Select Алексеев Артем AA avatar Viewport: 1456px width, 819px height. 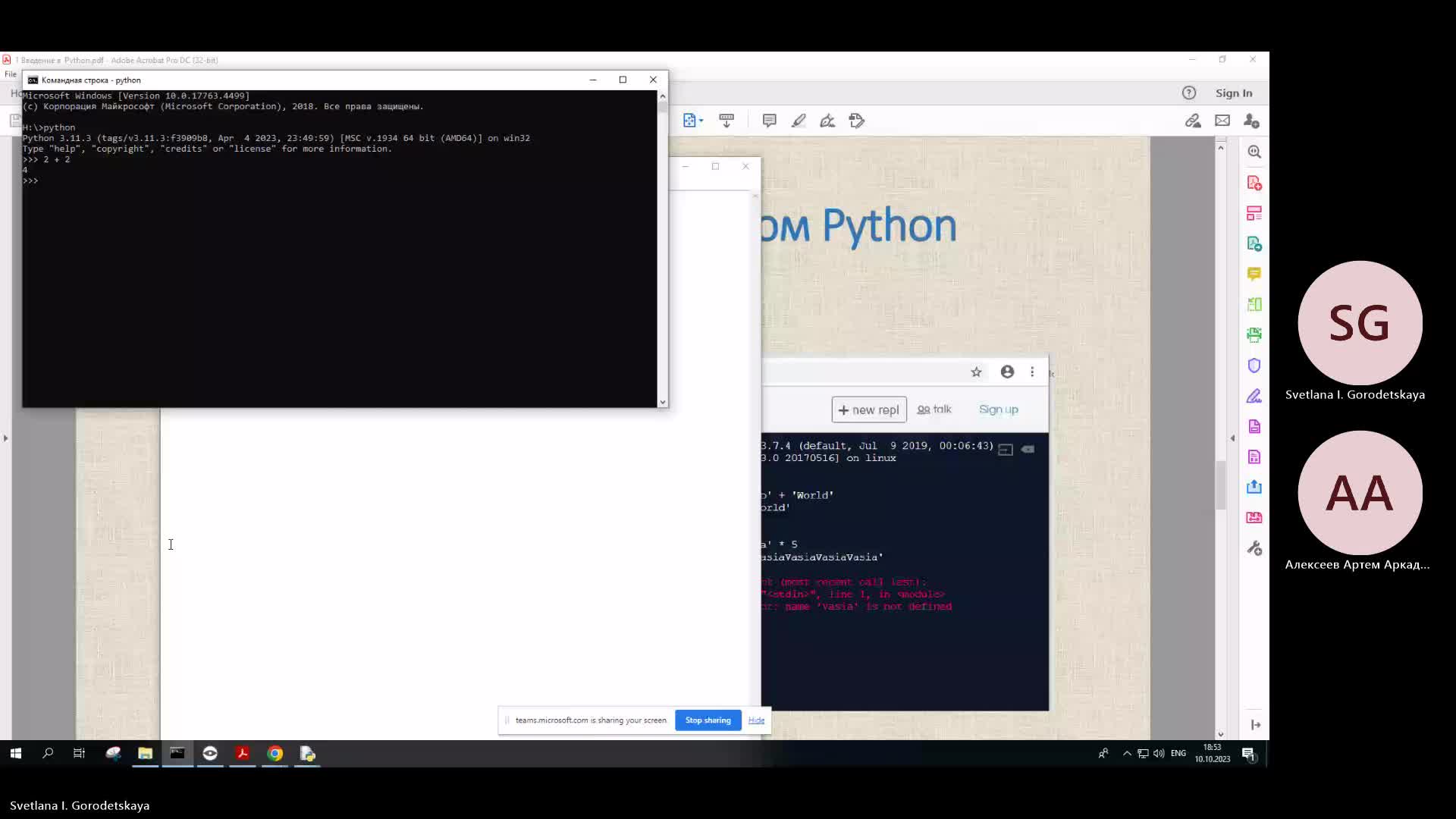1360,493
